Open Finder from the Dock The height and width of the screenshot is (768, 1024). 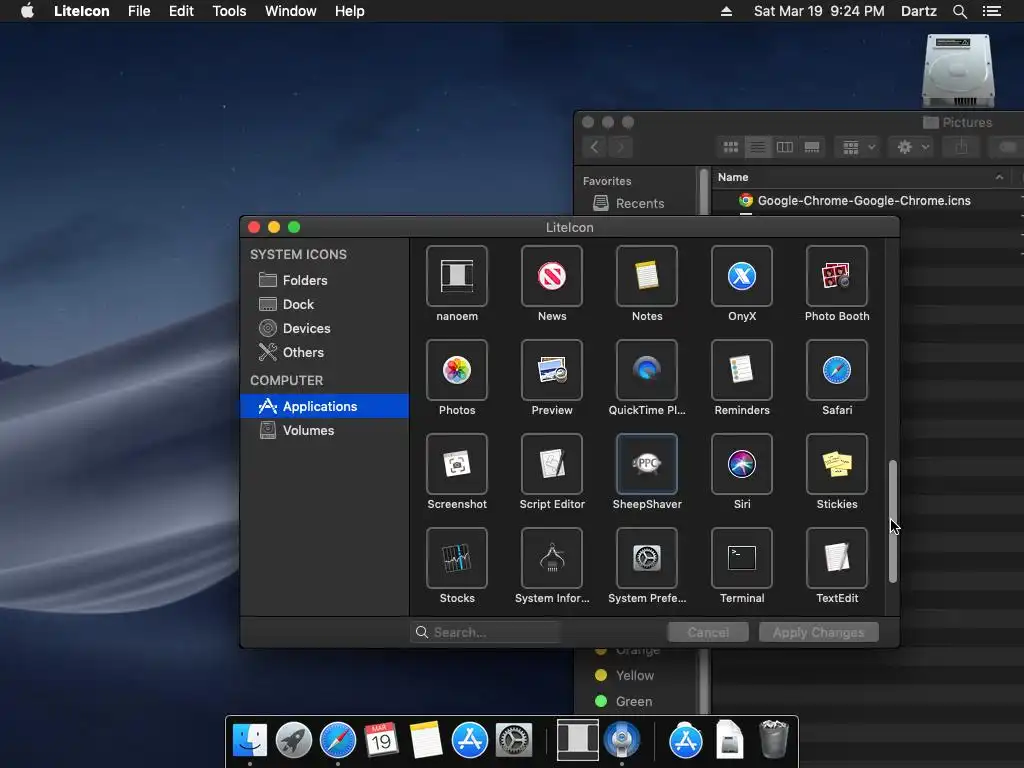(249, 740)
